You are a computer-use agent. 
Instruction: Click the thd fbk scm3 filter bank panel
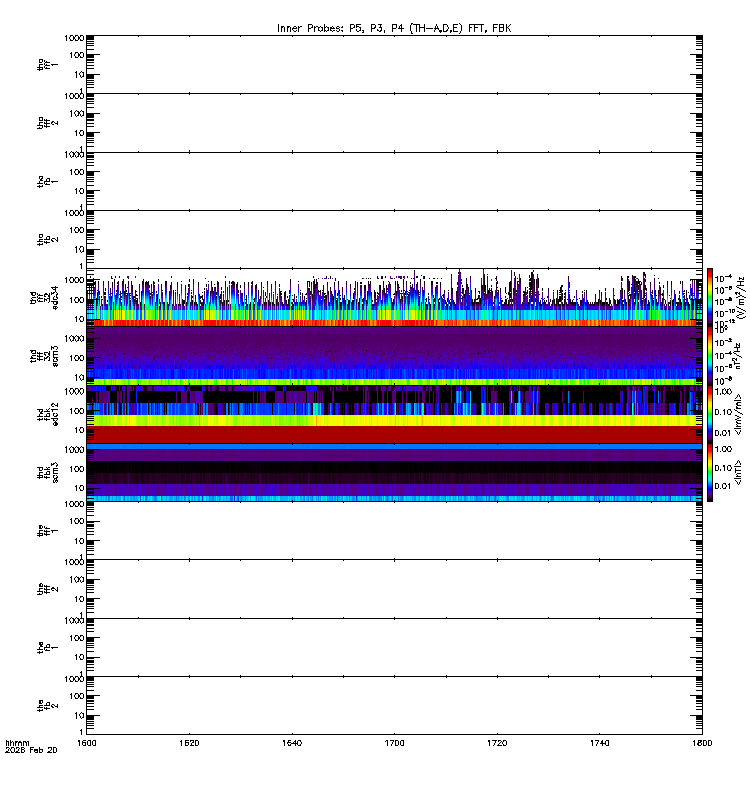[x=394, y=472]
